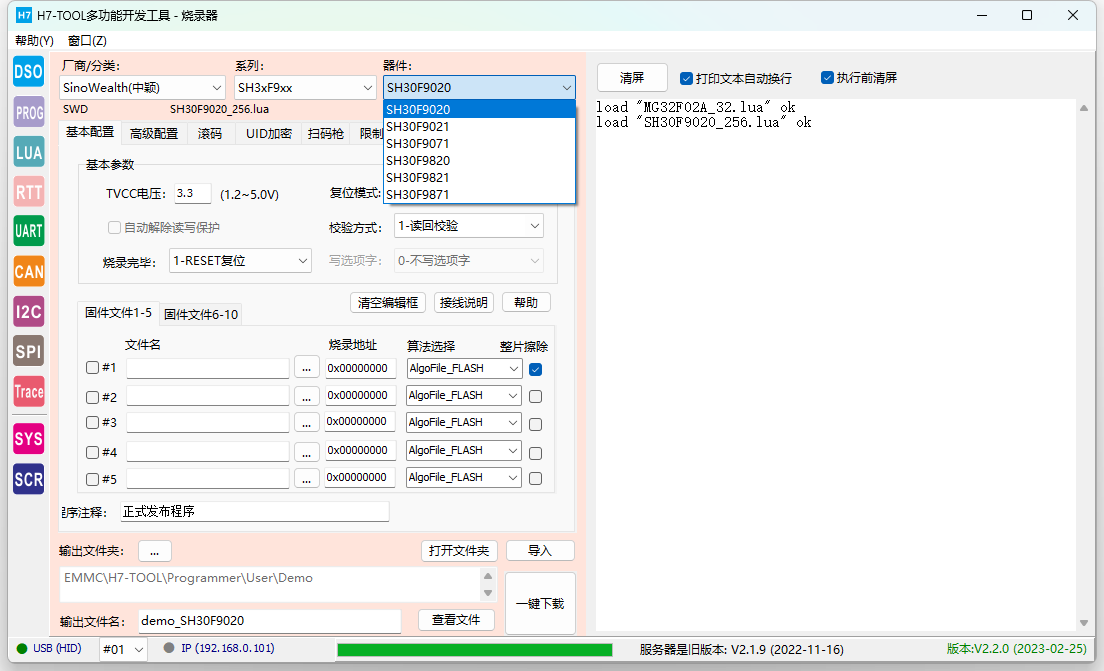Image resolution: width=1104 pixels, height=671 pixels.
Task: Open AlgoFile_FLASH dropdown for file #3
Action: (x=464, y=422)
